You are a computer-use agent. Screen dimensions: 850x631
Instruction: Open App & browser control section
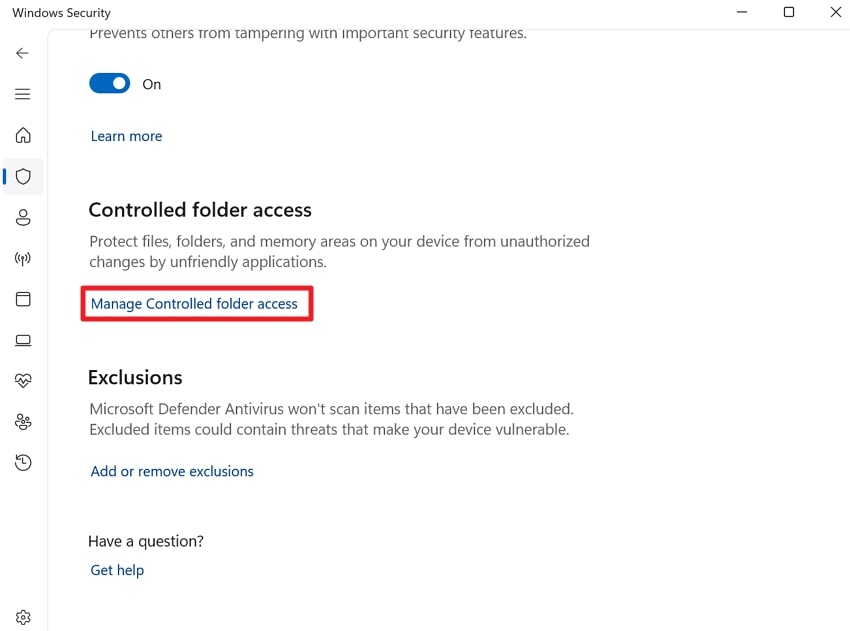point(23,299)
